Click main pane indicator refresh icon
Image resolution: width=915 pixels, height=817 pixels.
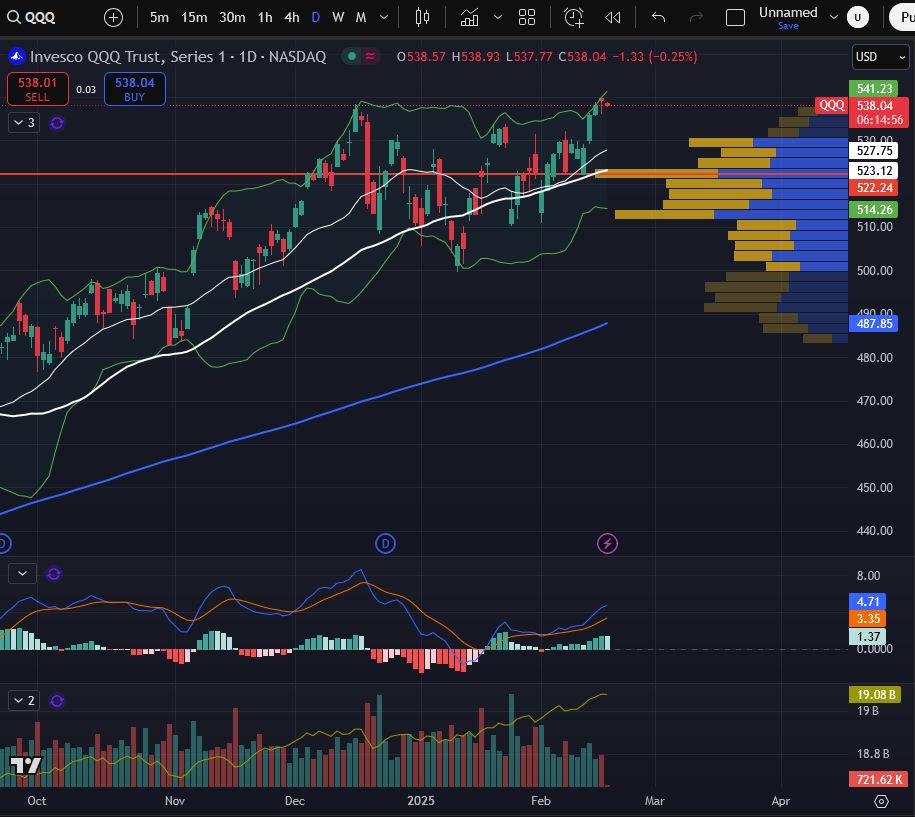click(x=57, y=123)
